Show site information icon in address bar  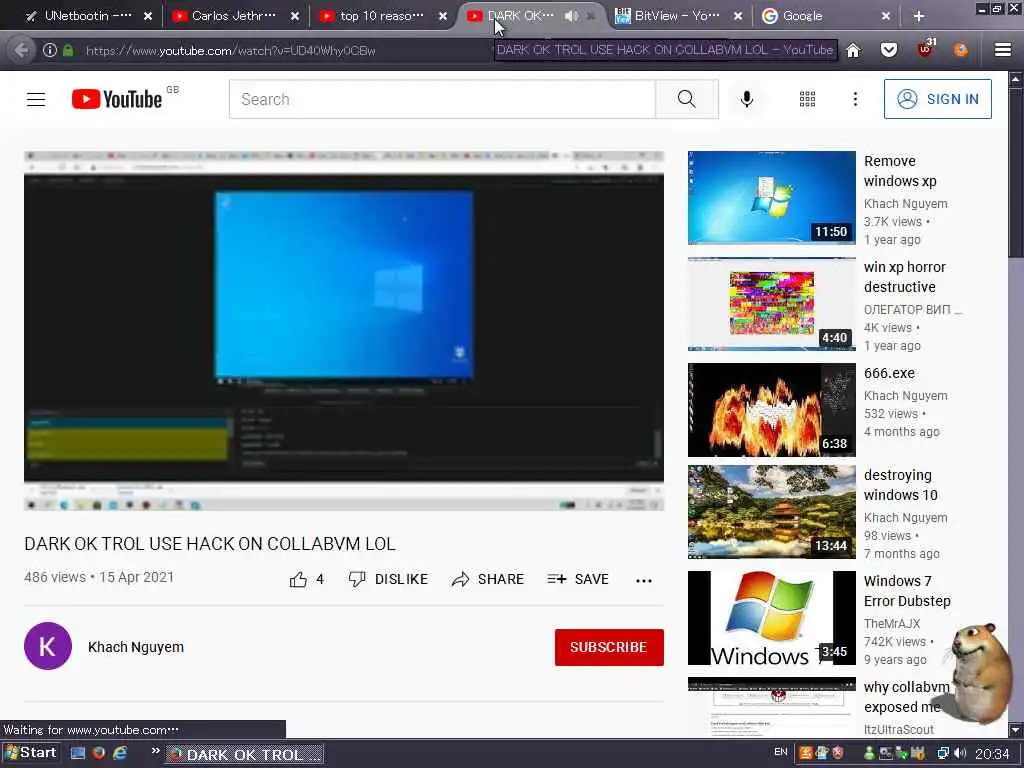coord(50,50)
